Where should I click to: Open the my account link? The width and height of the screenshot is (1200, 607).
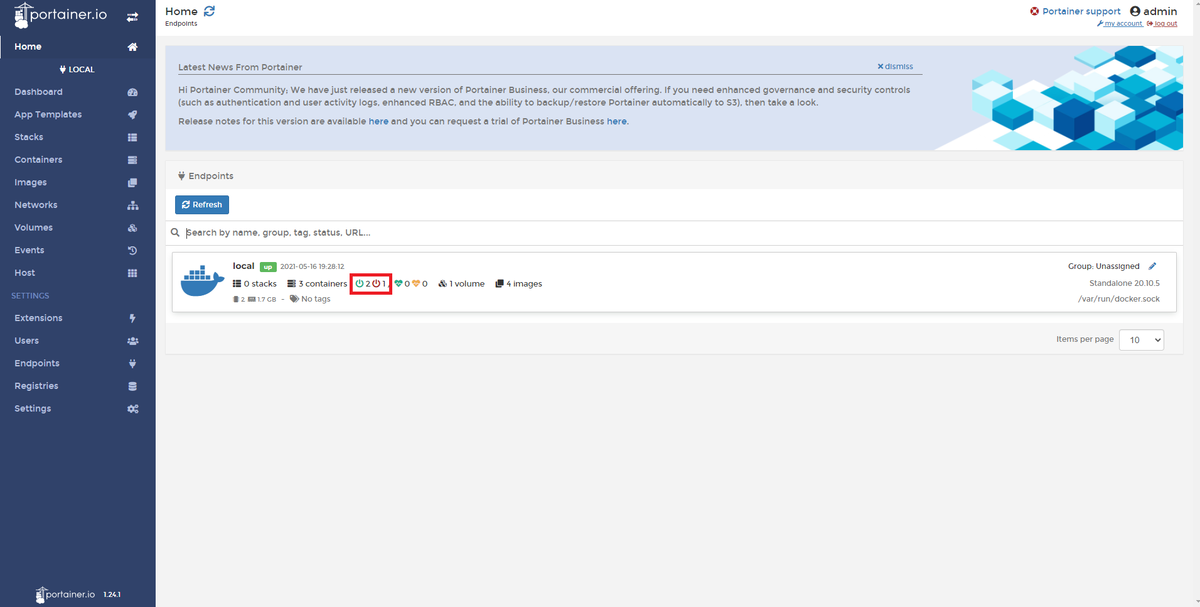click(1119, 23)
